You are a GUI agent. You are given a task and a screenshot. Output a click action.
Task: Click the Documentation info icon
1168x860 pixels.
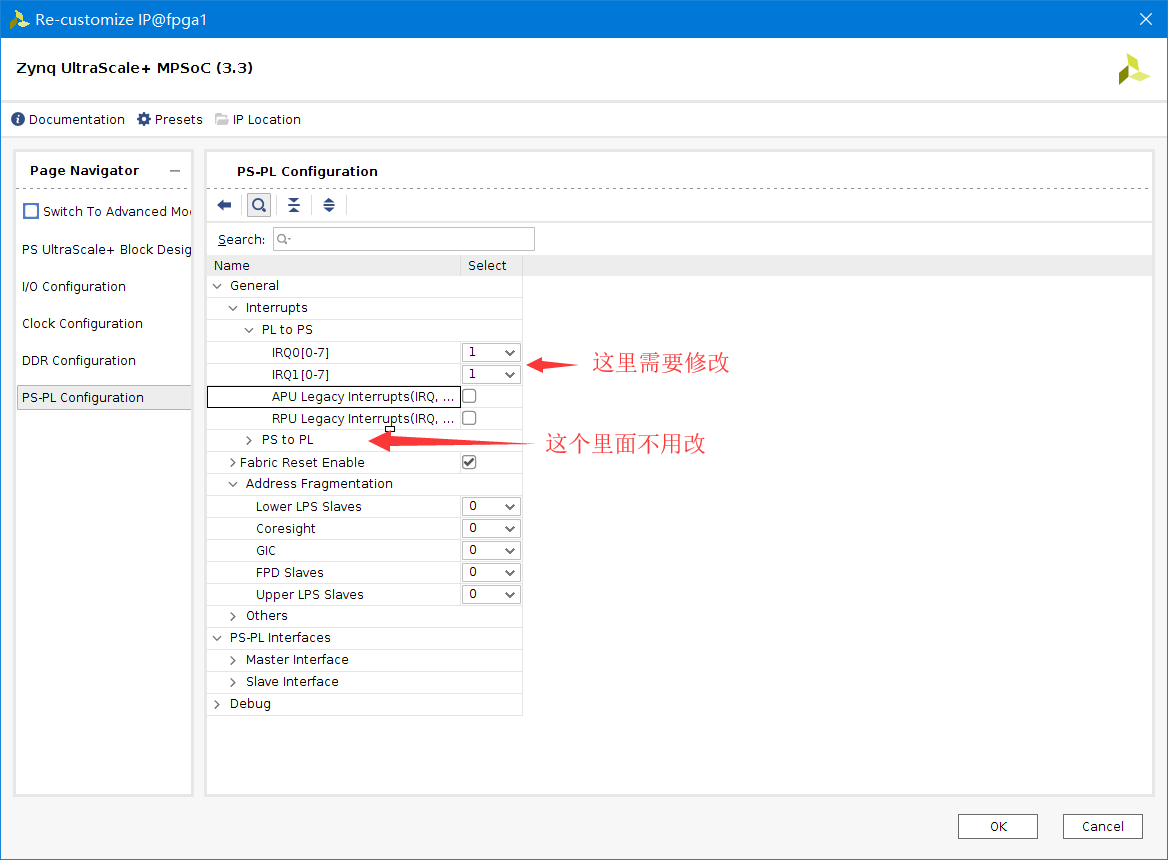pos(18,119)
